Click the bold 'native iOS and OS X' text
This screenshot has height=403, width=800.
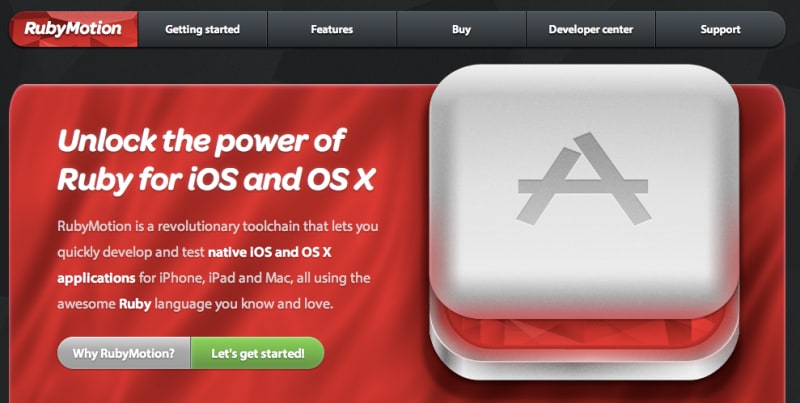pos(270,252)
